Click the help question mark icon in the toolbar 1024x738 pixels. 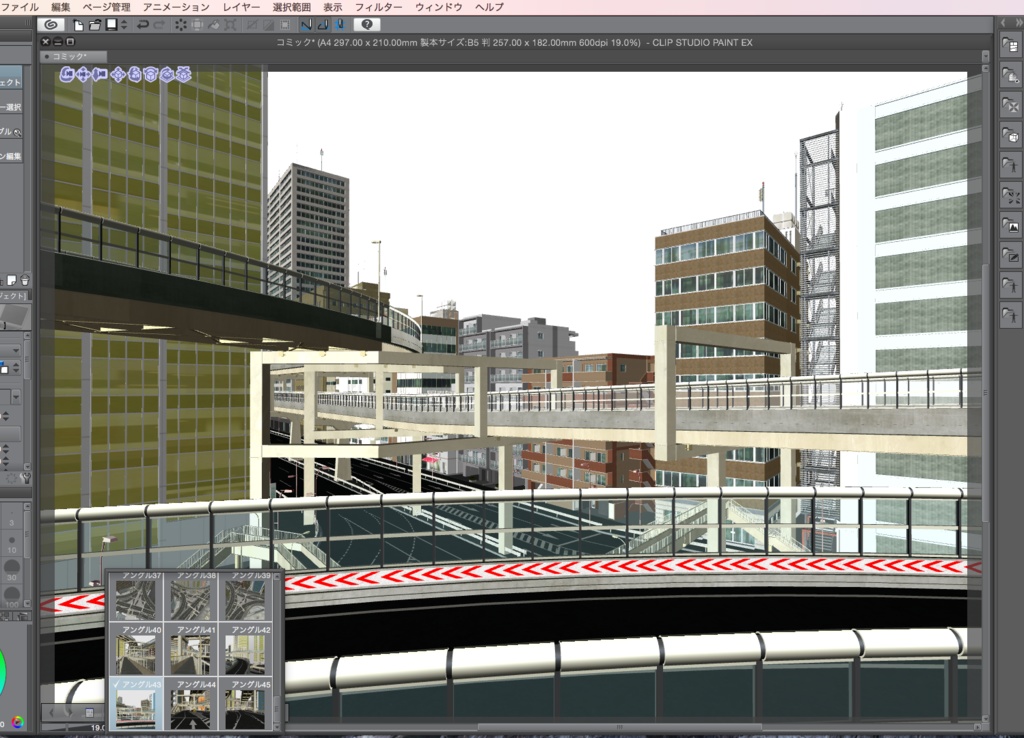click(x=366, y=24)
